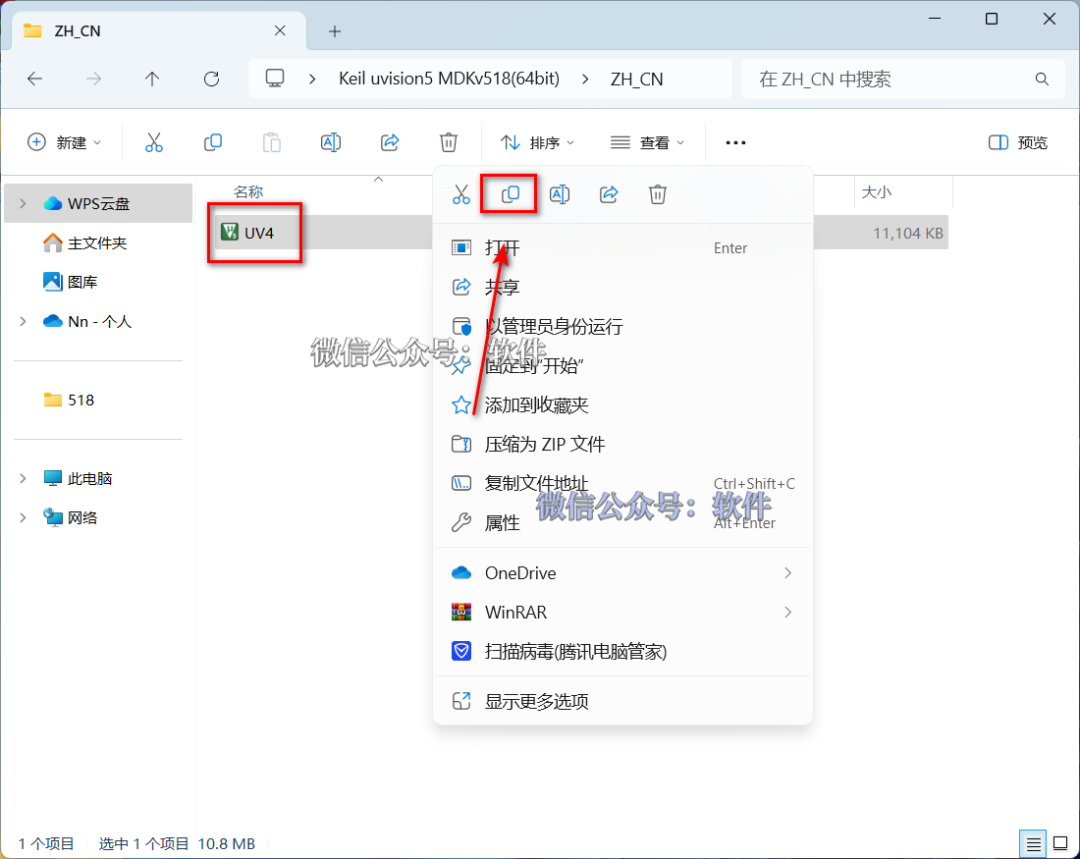1080x859 pixels.
Task: Open 主文件夹 in the sidebar
Action: [x=96, y=242]
